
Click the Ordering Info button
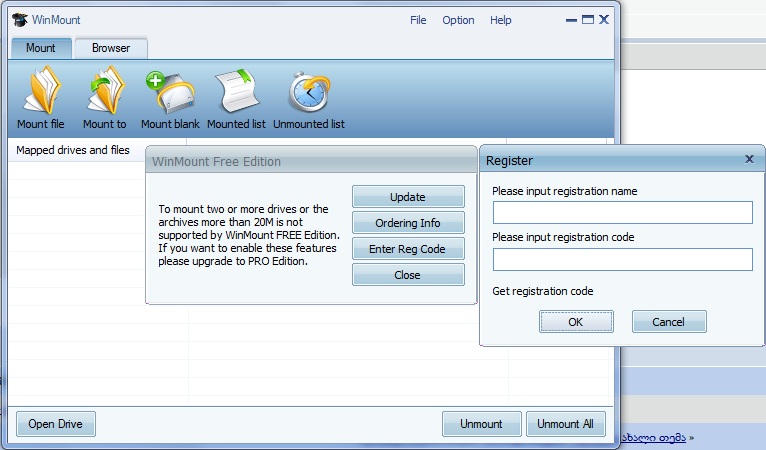(x=408, y=223)
